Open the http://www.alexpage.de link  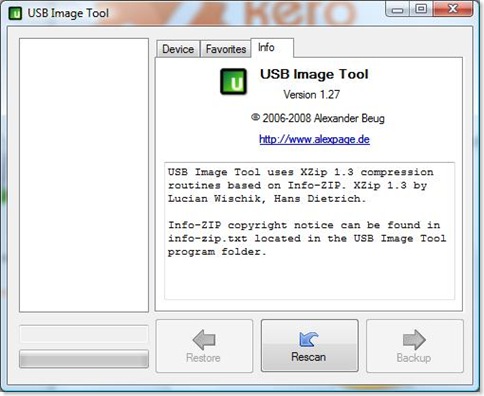(314, 139)
